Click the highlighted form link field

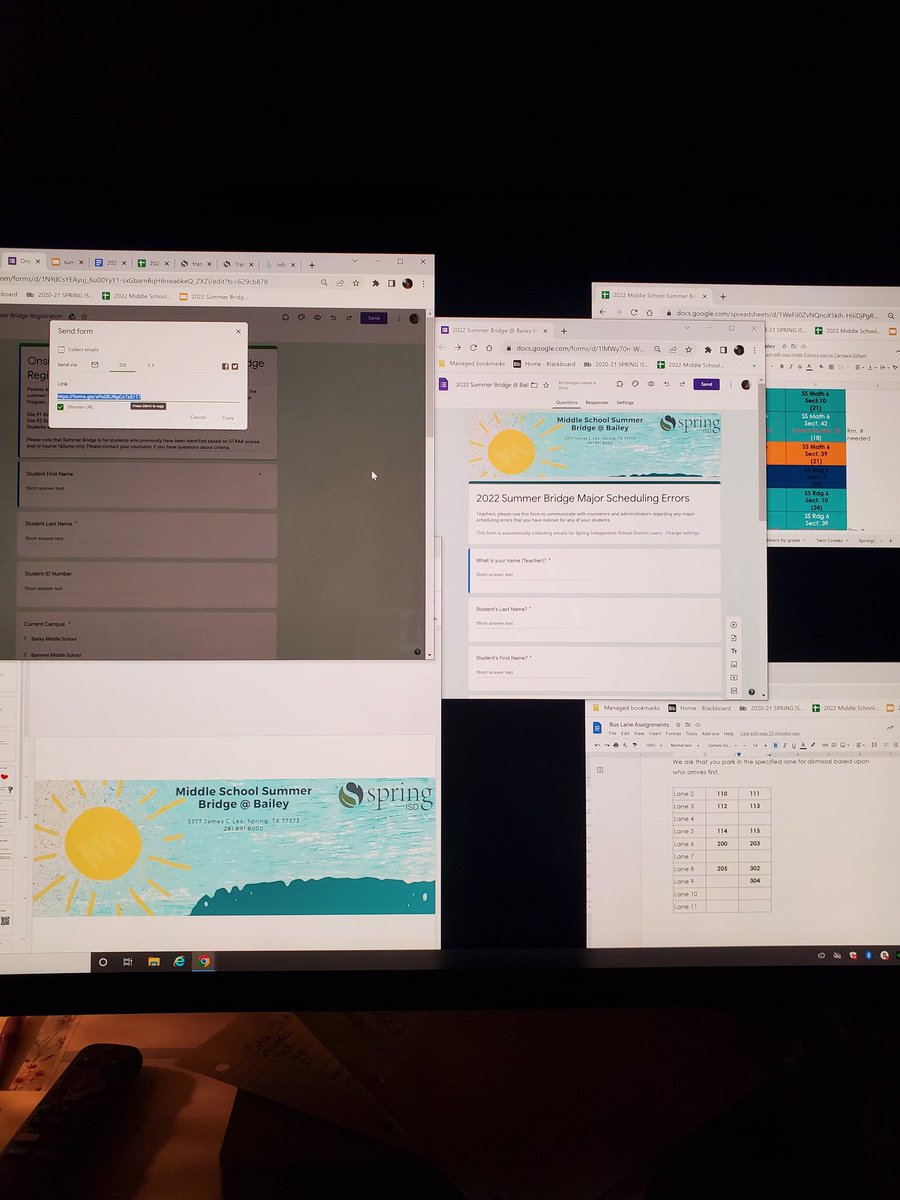tap(101, 396)
